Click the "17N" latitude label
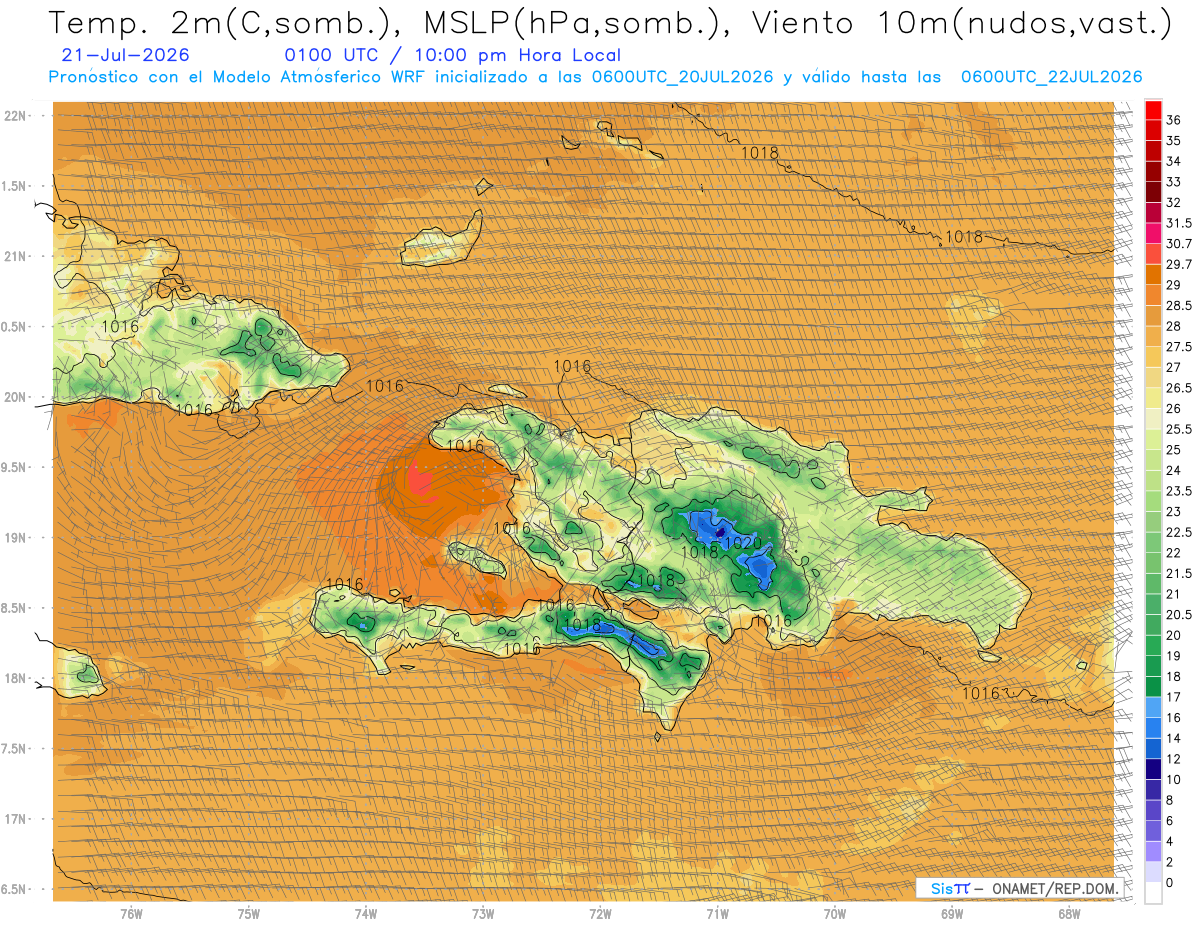Image resolution: width=1200 pixels, height=927 pixels. coord(16,819)
